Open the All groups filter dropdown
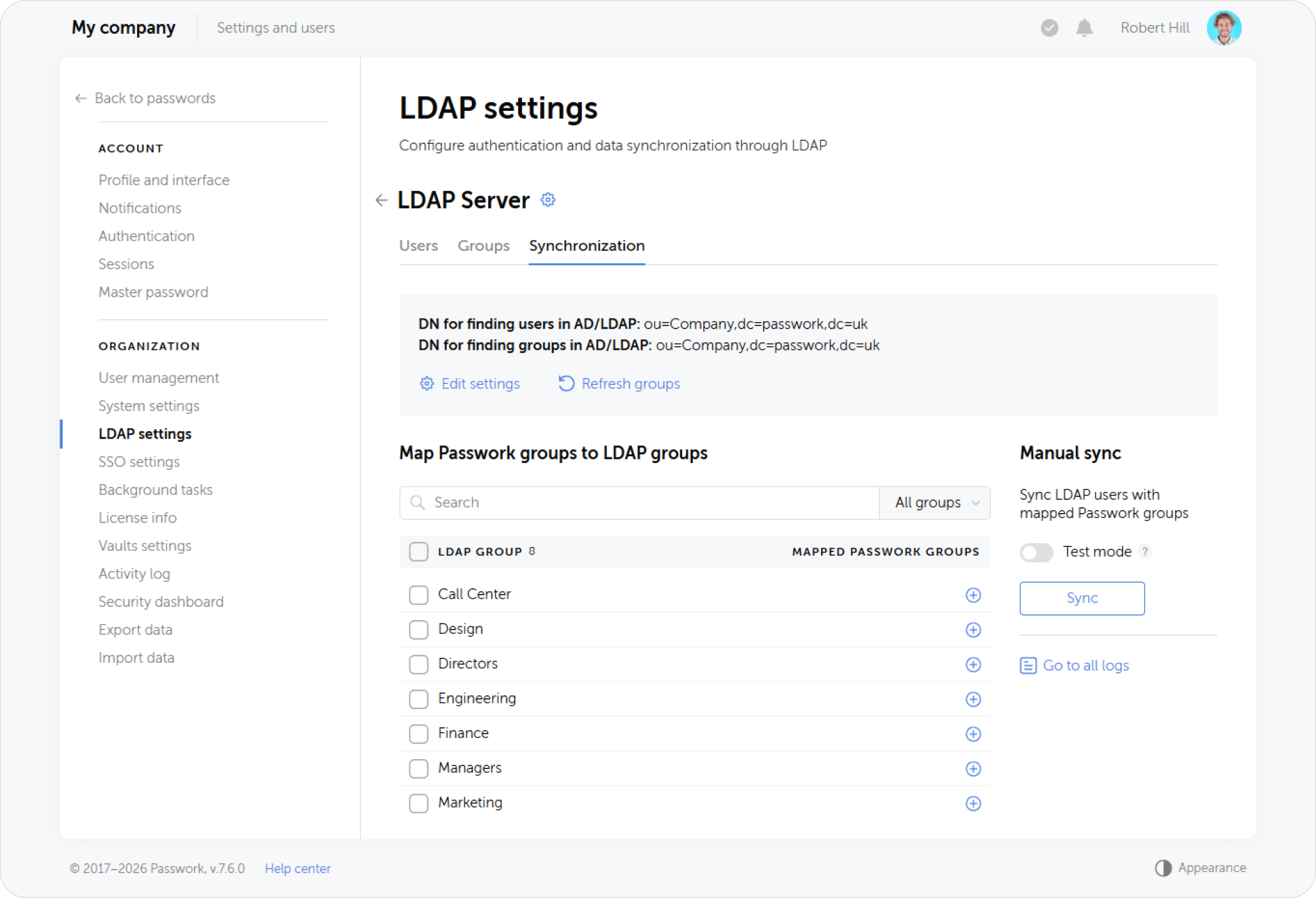This screenshot has width=1316, height=898. pos(935,503)
